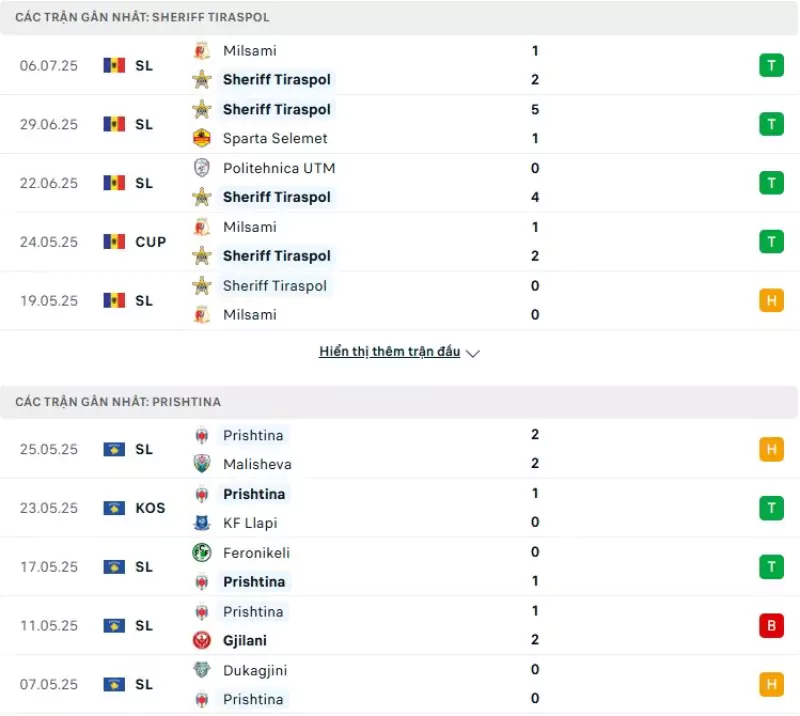Click red B result badge for Gjilani match
Image resolution: width=800 pixels, height=716 pixels.
coord(771,625)
